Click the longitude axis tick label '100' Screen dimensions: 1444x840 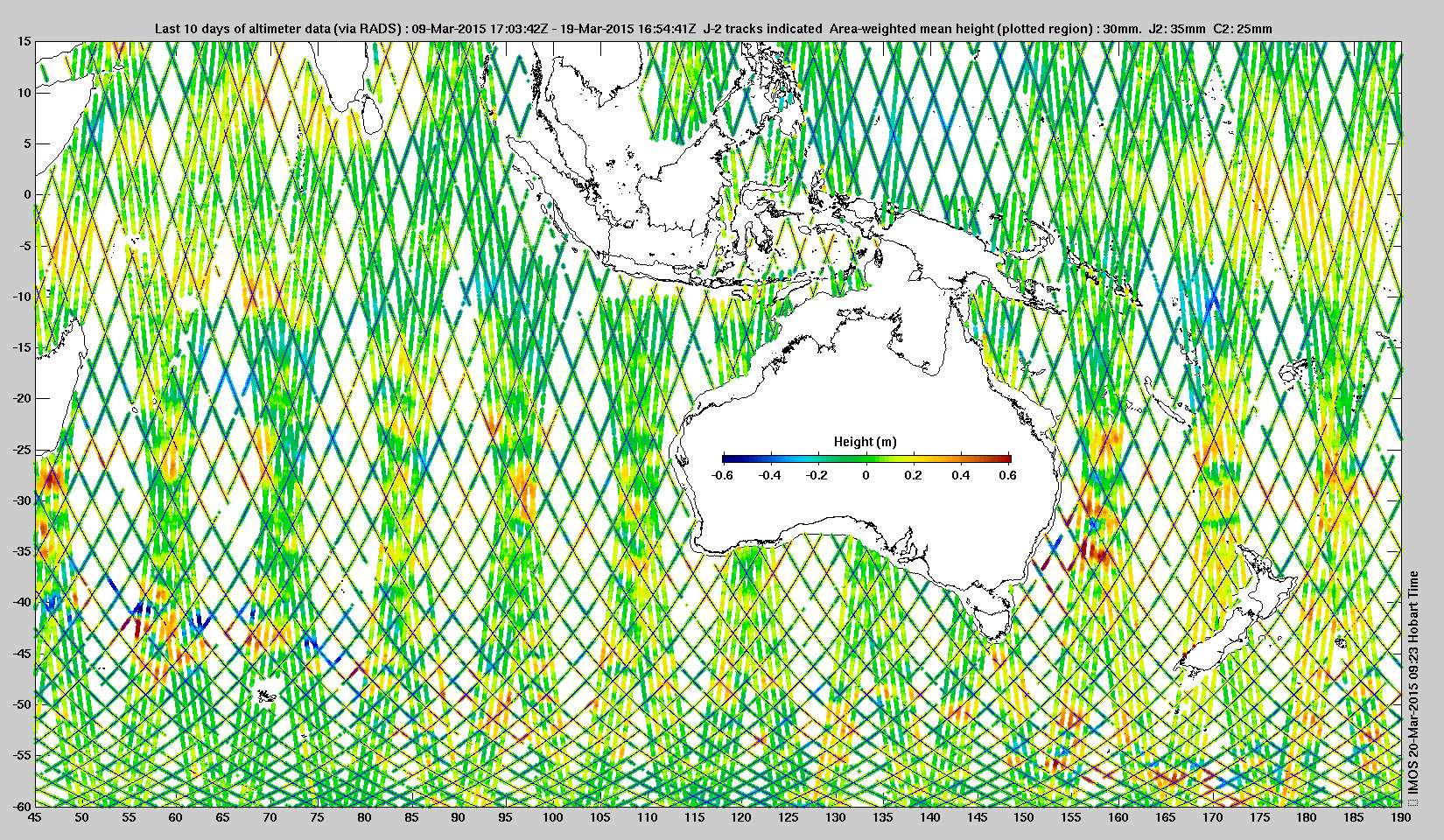pyautogui.click(x=552, y=817)
